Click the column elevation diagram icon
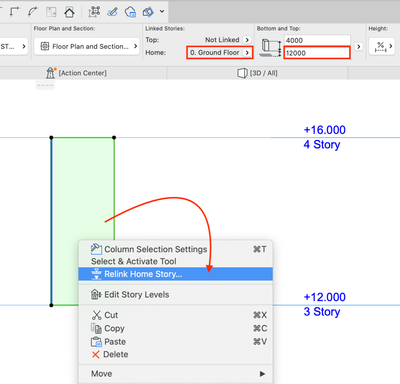The image size is (400, 384). pos(271,47)
